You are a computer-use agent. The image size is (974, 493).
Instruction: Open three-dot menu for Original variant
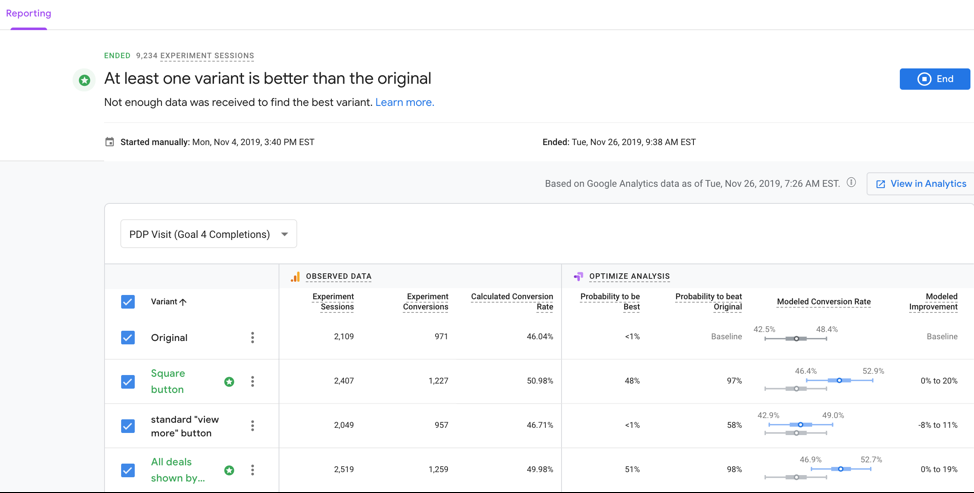(252, 338)
